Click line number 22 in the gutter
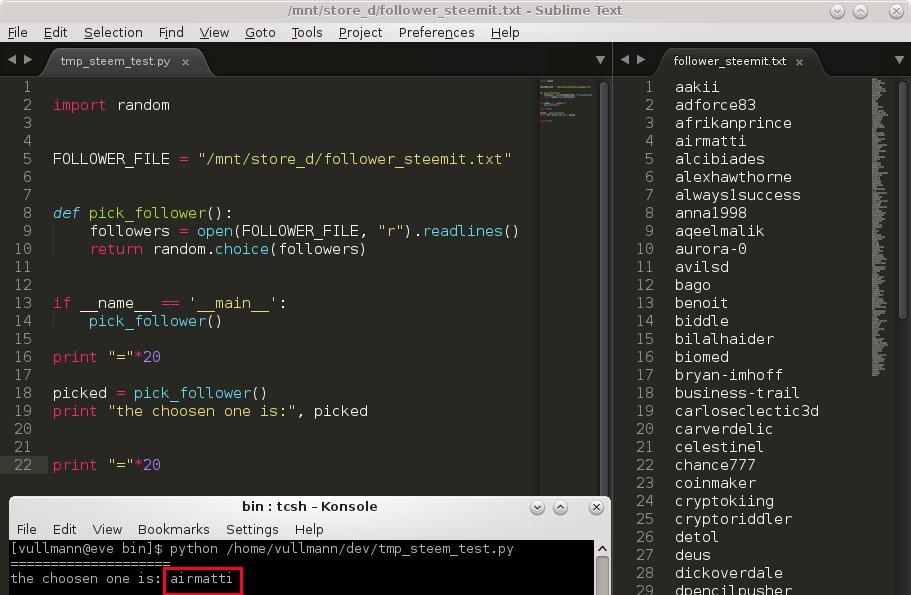This screenshot has width=911, height=595. tap(23, 465)
